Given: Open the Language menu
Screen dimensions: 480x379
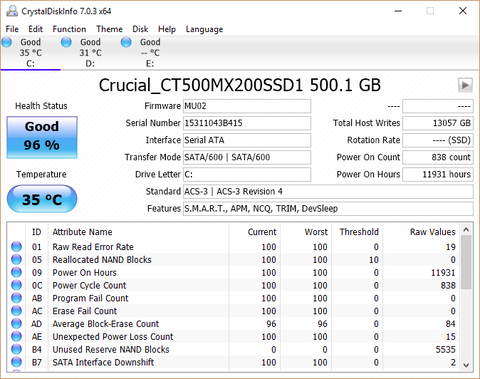Looking at the screenshot, I should pos(204,29).
